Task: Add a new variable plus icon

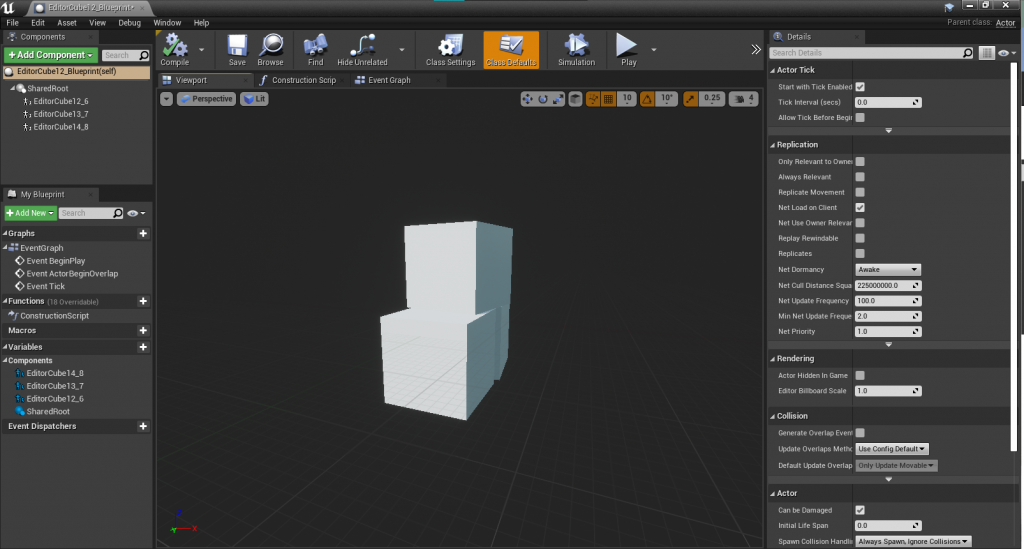Action: pyautogui.click(x=143, y=347)
